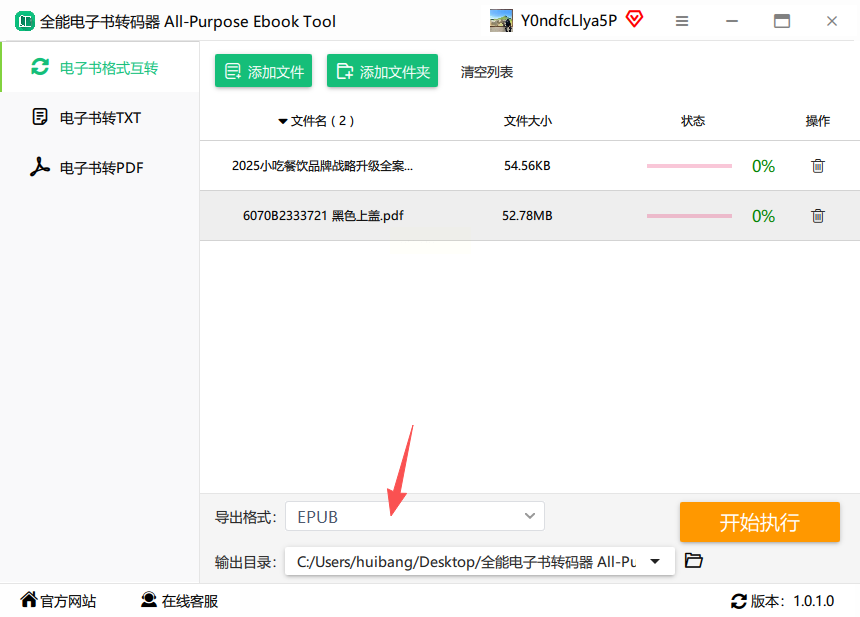860x617 pixels.
Task: Click the orange 开始执行 button
Action: (760, 522)
